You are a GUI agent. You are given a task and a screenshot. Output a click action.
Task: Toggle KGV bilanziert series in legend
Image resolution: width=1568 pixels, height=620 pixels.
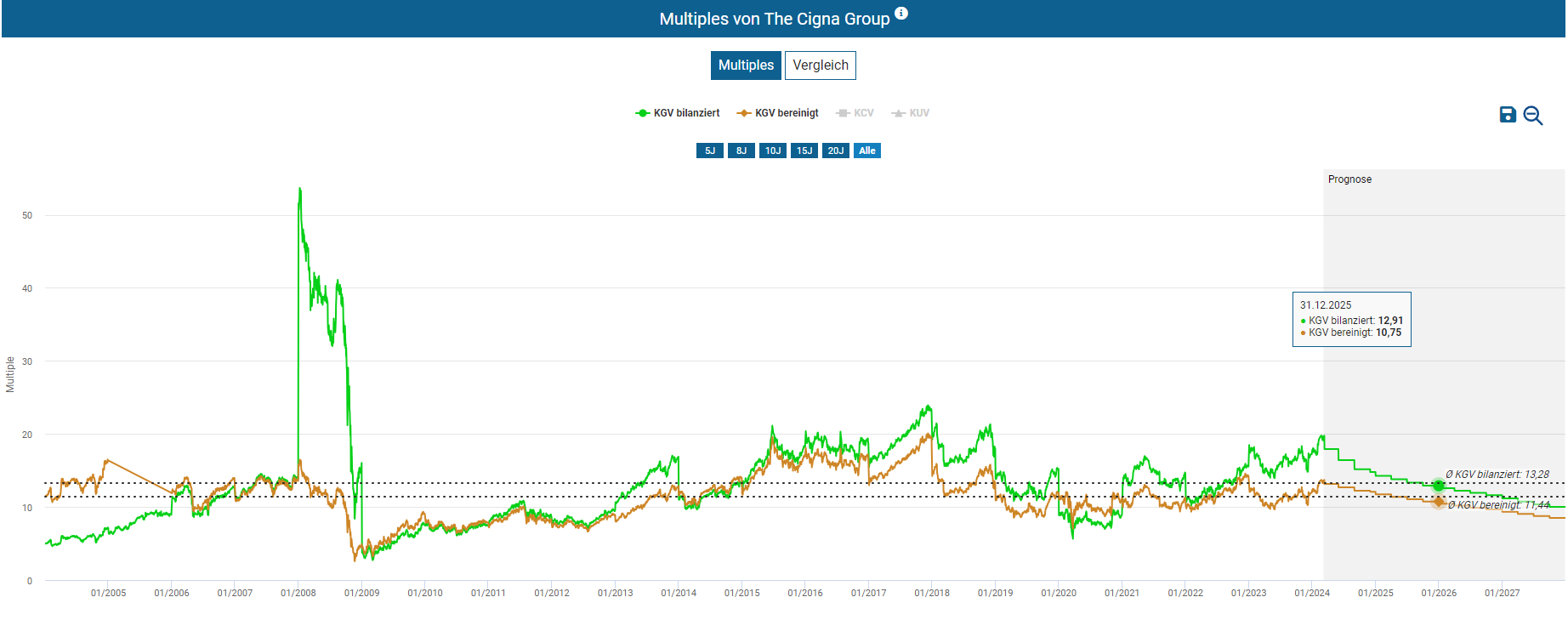pyautogui.click(x=678, y=113)
